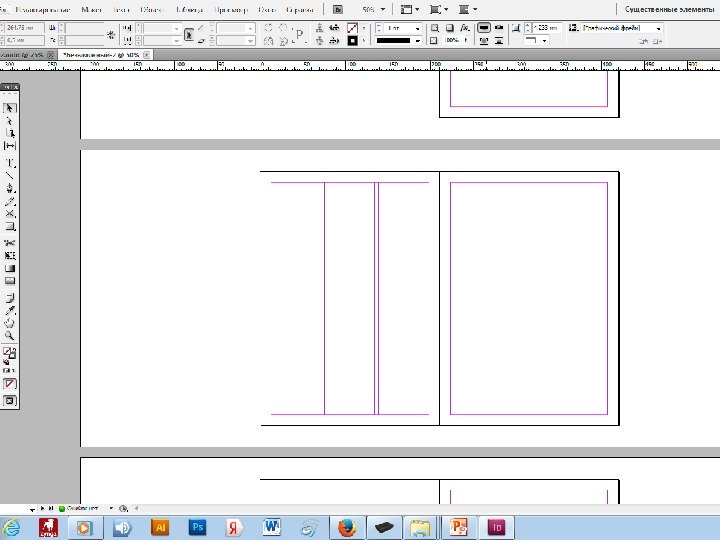720x540 pixels.
Task: Select the Gradient Feather tool
Action: (10, 281)
